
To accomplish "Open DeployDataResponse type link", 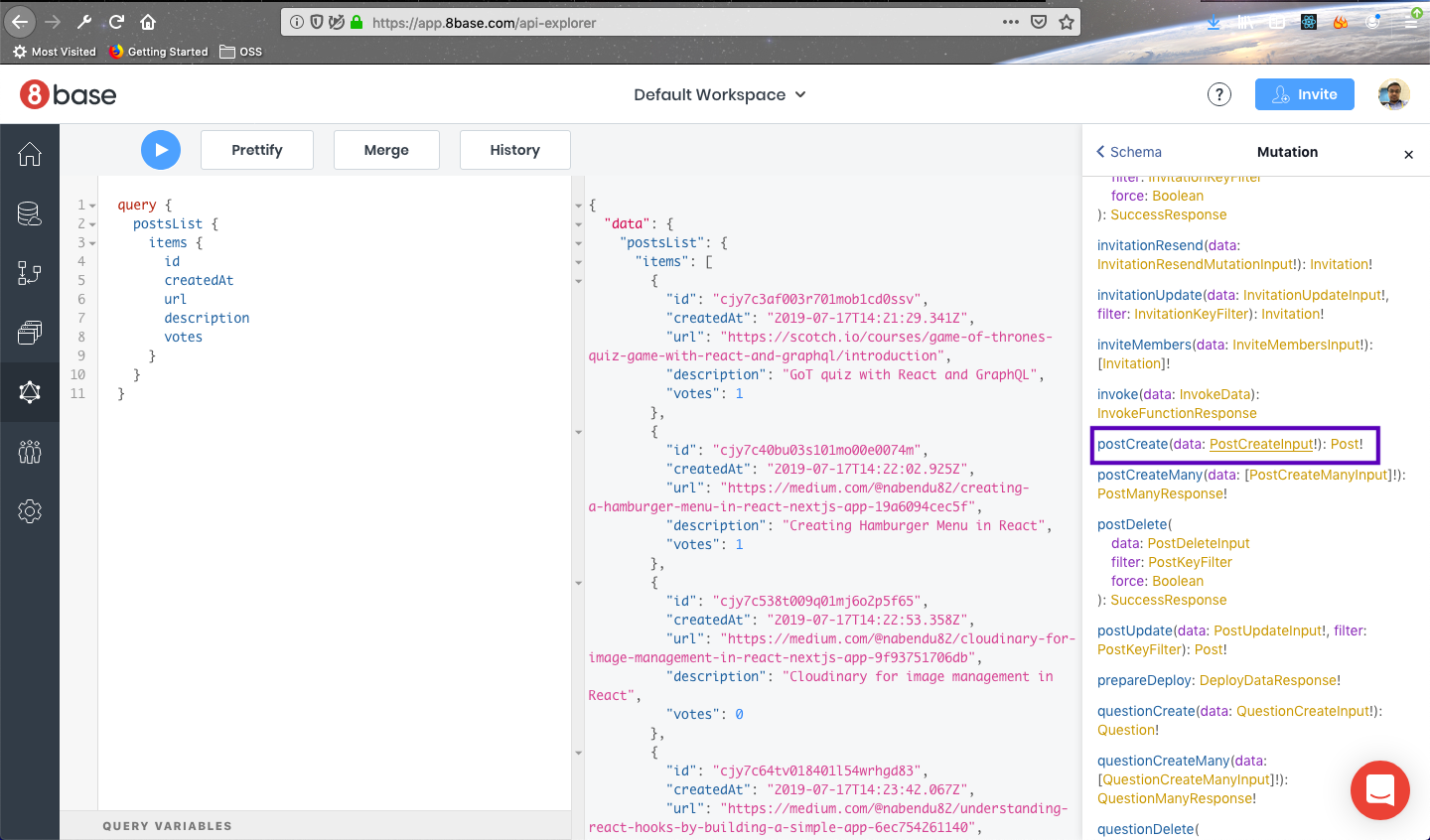I will click(x=1268, y=680).
